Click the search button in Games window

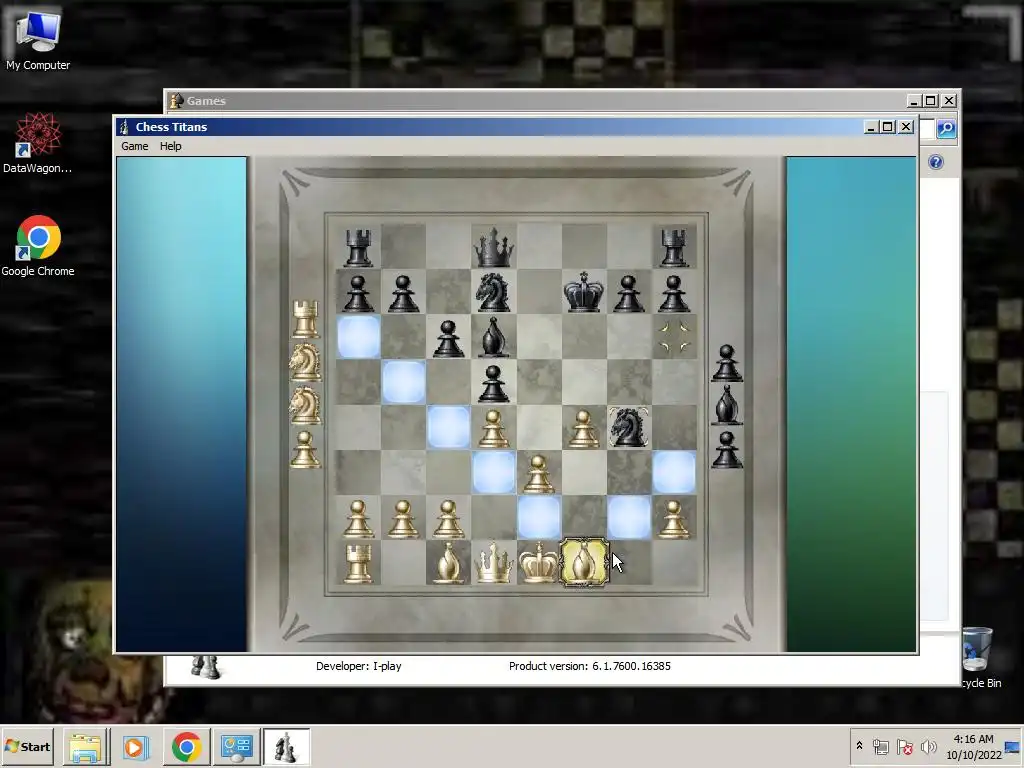pyautogui.click(x=946, y=129)
